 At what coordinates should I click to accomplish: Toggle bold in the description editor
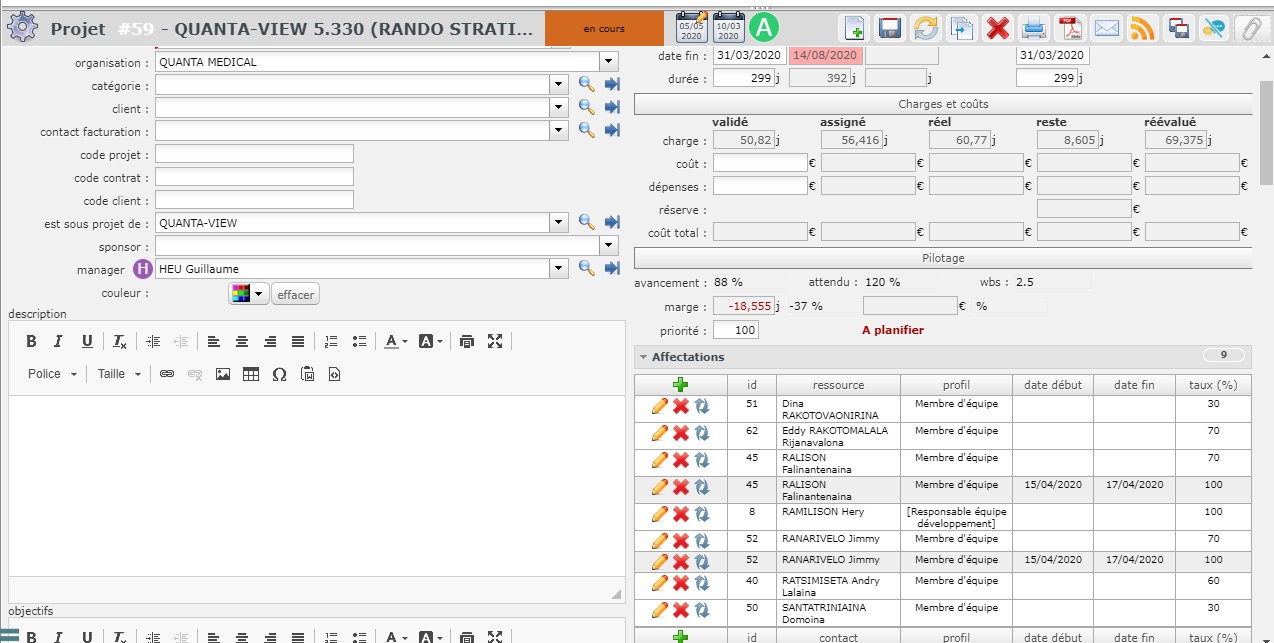click(x=31, y=342)
